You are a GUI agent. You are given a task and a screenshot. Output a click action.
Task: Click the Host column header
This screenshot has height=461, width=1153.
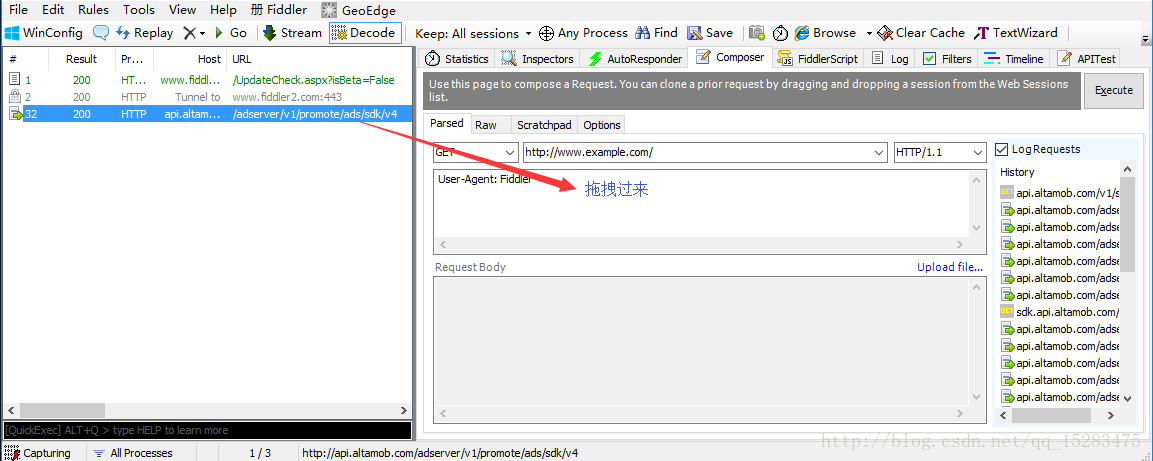click(190, 59)
